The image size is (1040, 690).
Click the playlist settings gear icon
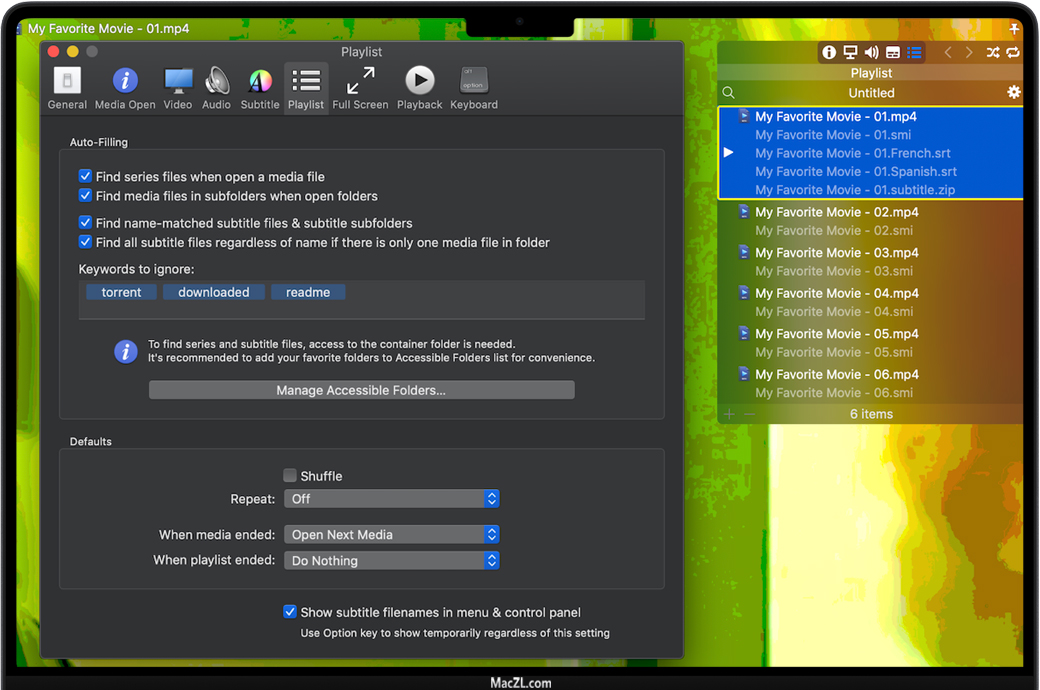(x=1013, y=92)
